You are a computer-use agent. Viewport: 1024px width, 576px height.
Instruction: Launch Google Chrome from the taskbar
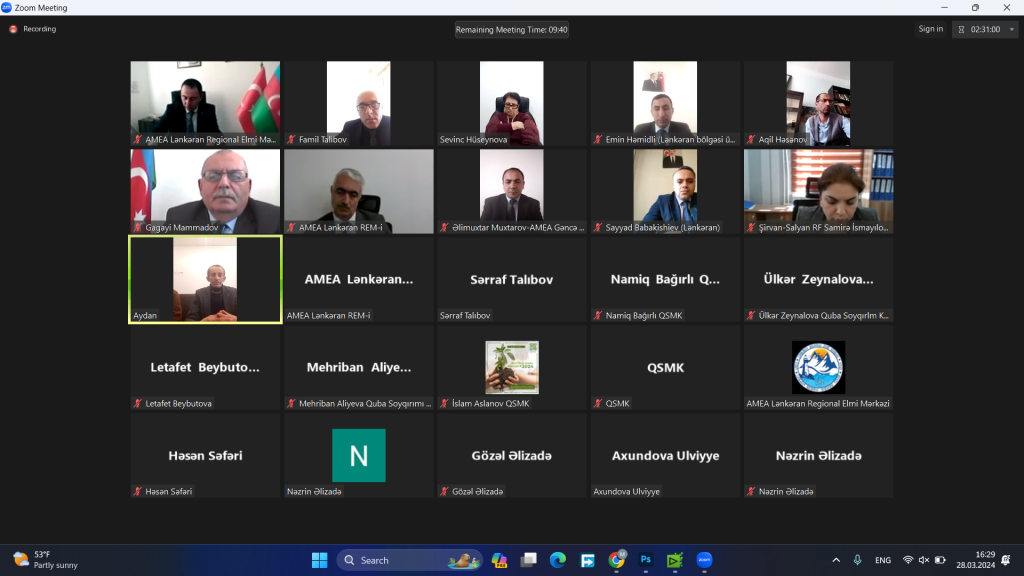tap(616, 560)
